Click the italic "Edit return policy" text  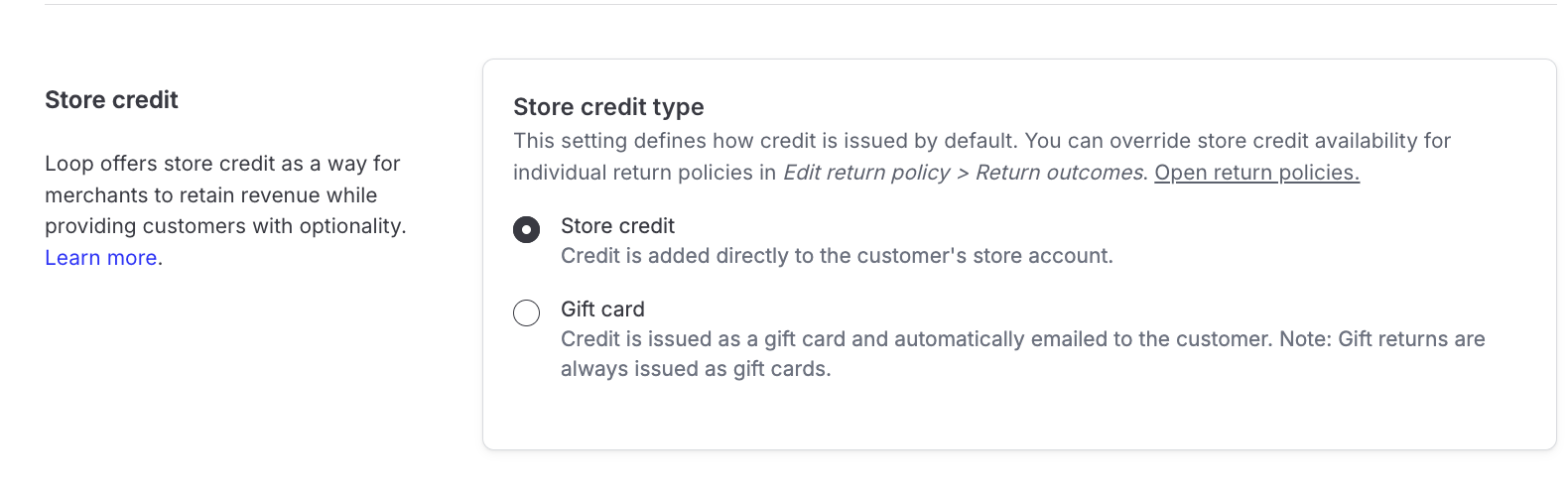[x=865, y=173]
